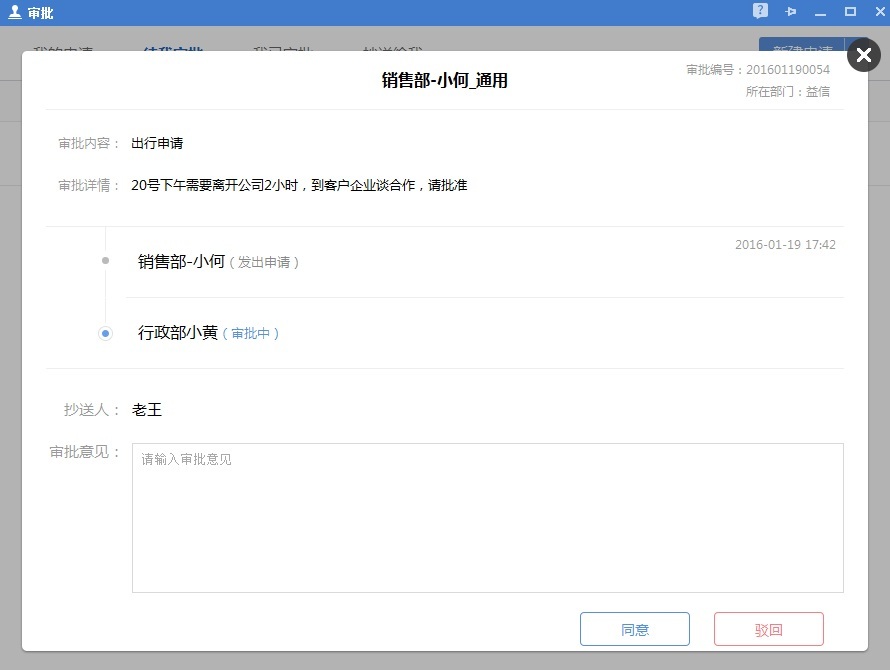Viewport: 890px width, 670px height.
Task: Approve the request with 同意 button
Action: point(635,629)
